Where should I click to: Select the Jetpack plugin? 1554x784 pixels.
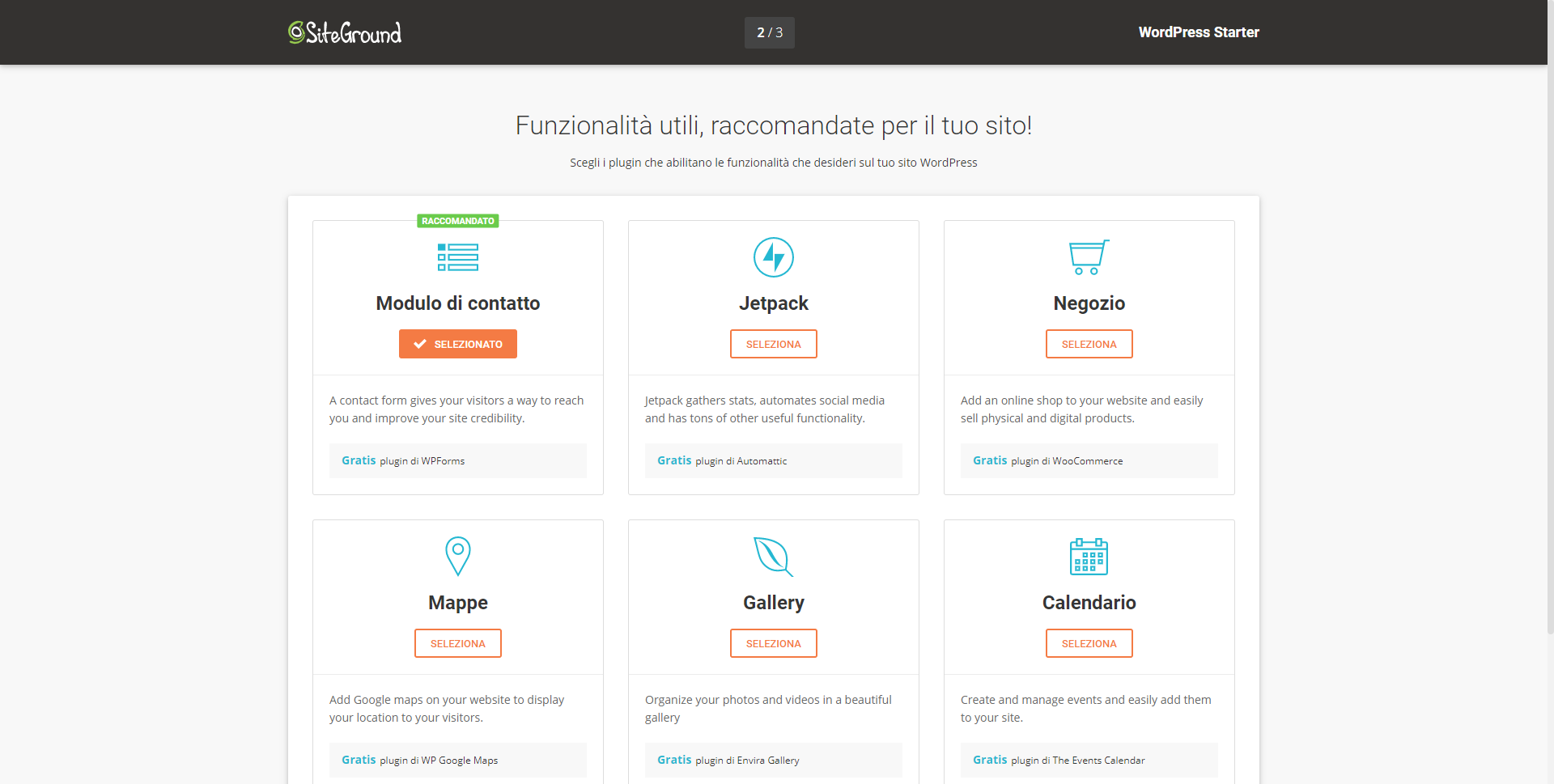tap(773, 344)
